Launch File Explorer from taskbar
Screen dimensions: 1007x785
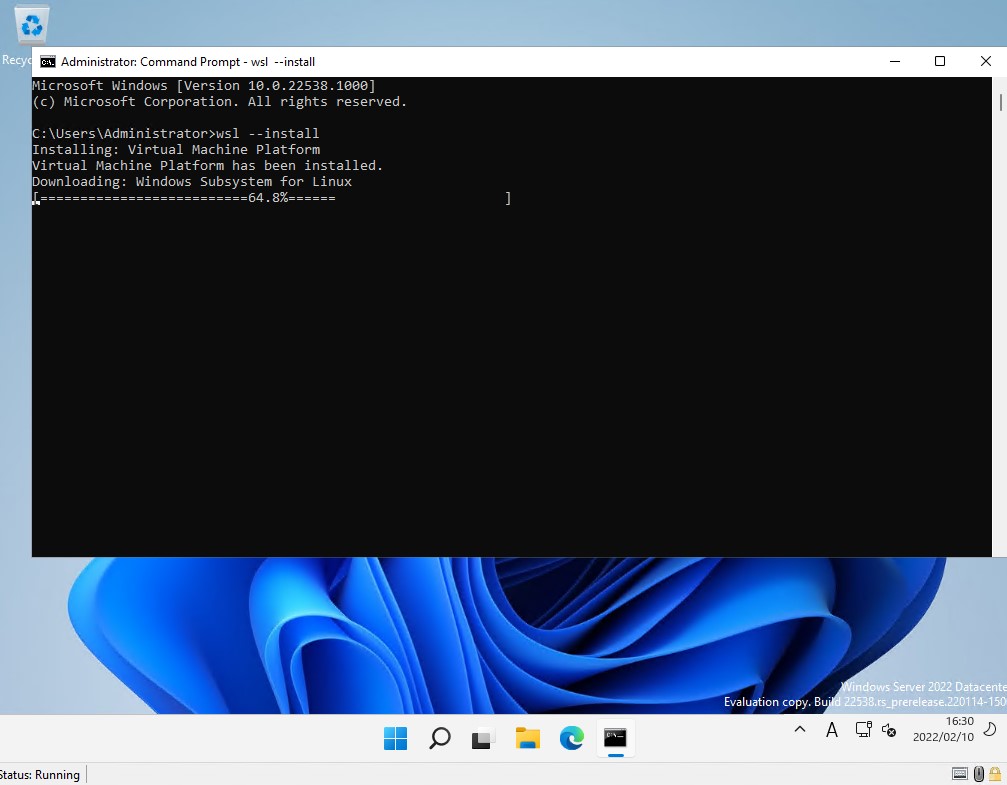pos(527,738)
